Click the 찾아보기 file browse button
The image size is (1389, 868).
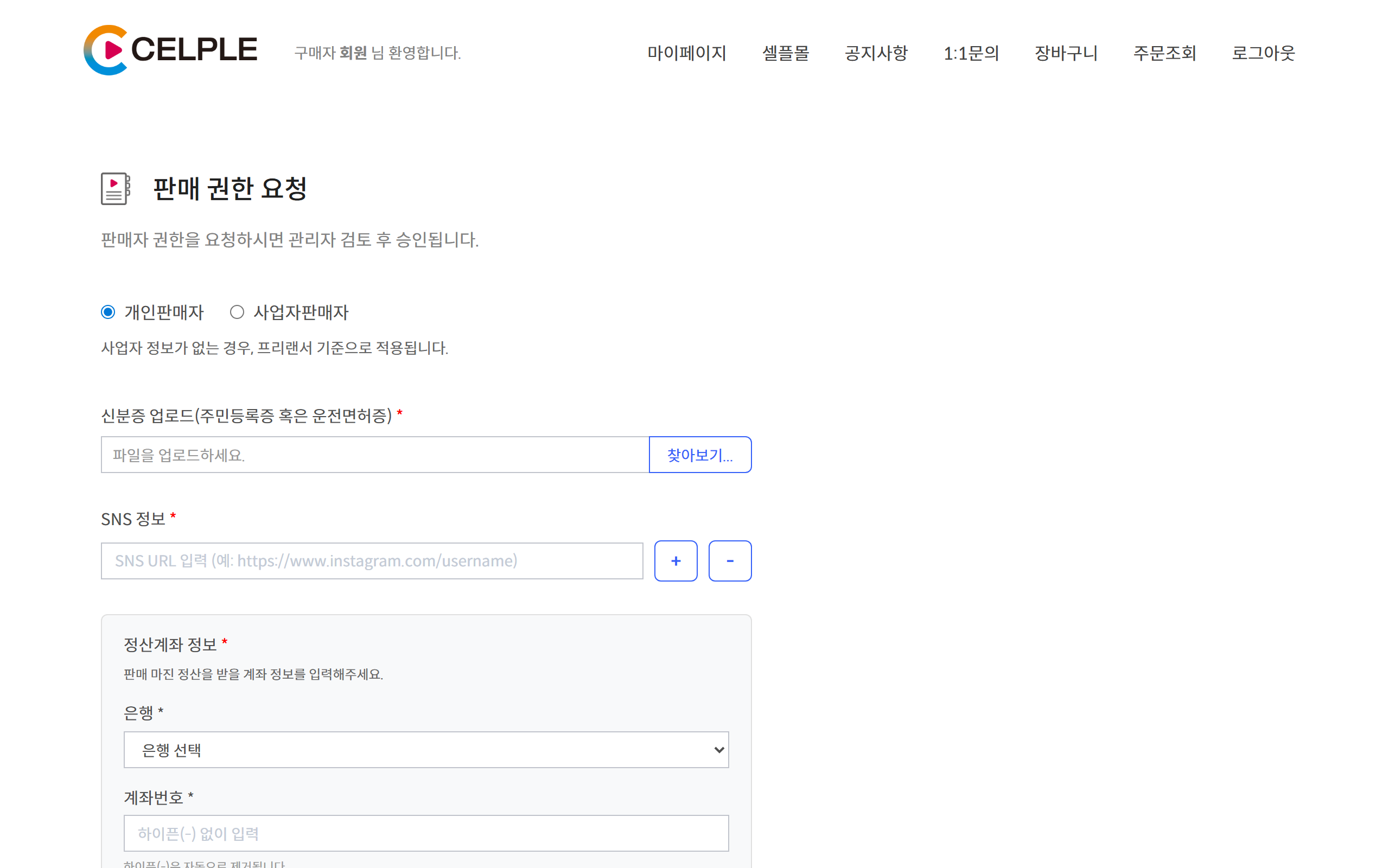(700, 455)
